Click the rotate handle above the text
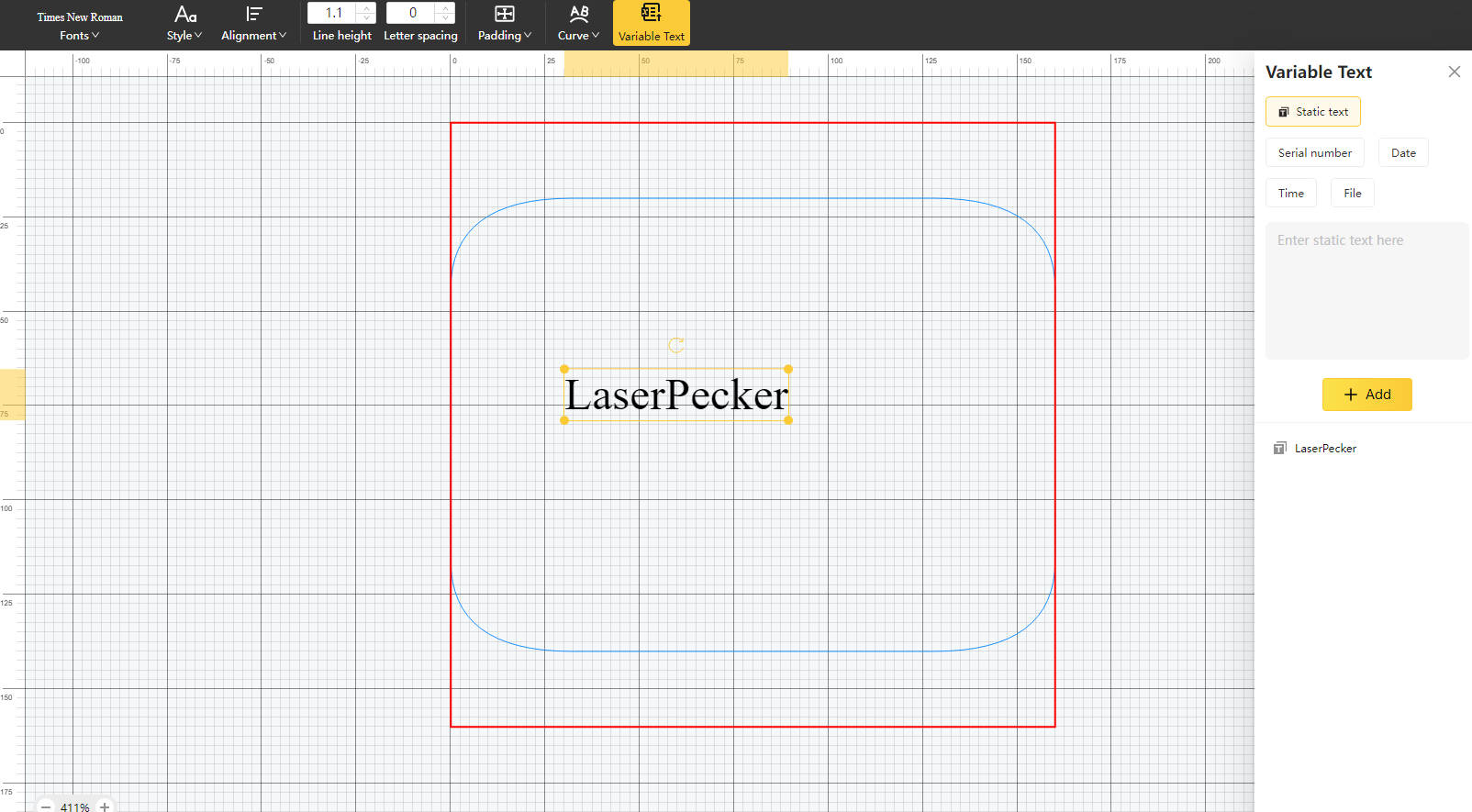This screenshot has width=1472, height=812. 676,345
